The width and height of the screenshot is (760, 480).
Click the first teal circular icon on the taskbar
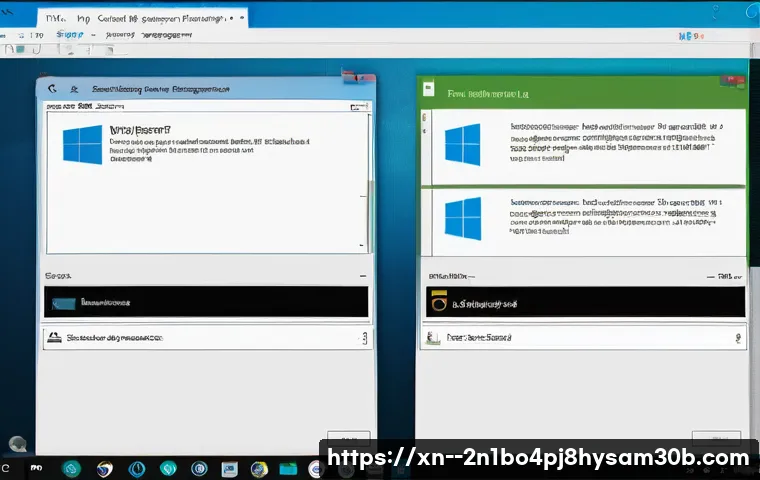pyautogui.click(x=72, y=468)
